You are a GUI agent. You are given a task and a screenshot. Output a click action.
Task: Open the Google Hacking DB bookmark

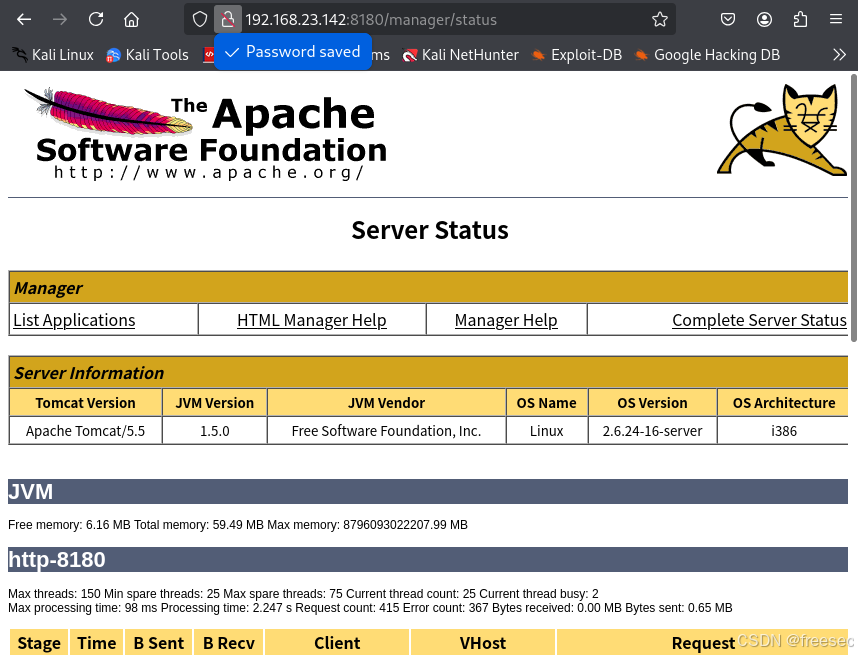point(707,55)
